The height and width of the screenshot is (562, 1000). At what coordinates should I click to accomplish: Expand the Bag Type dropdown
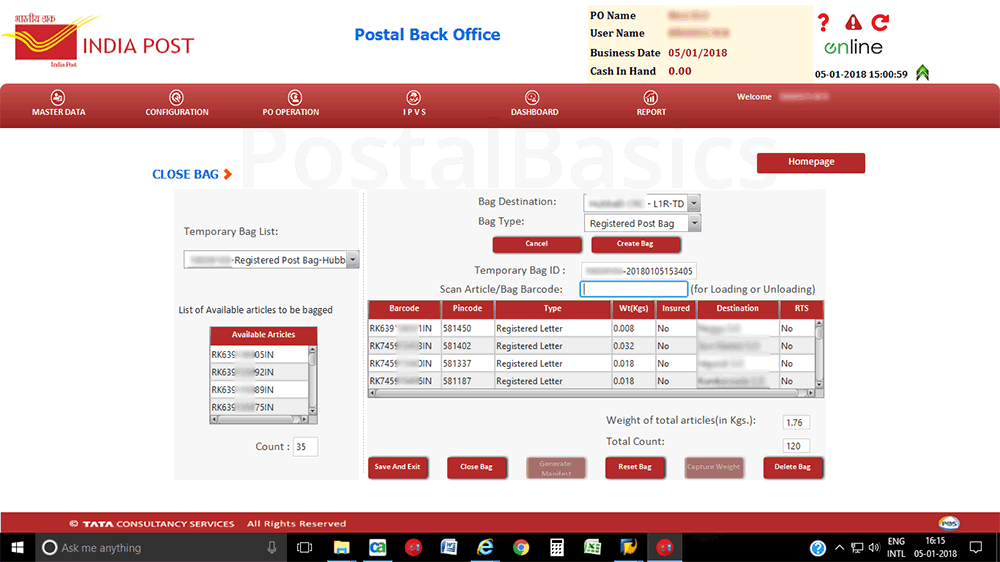pyautogui.click(x=694, y=223)
